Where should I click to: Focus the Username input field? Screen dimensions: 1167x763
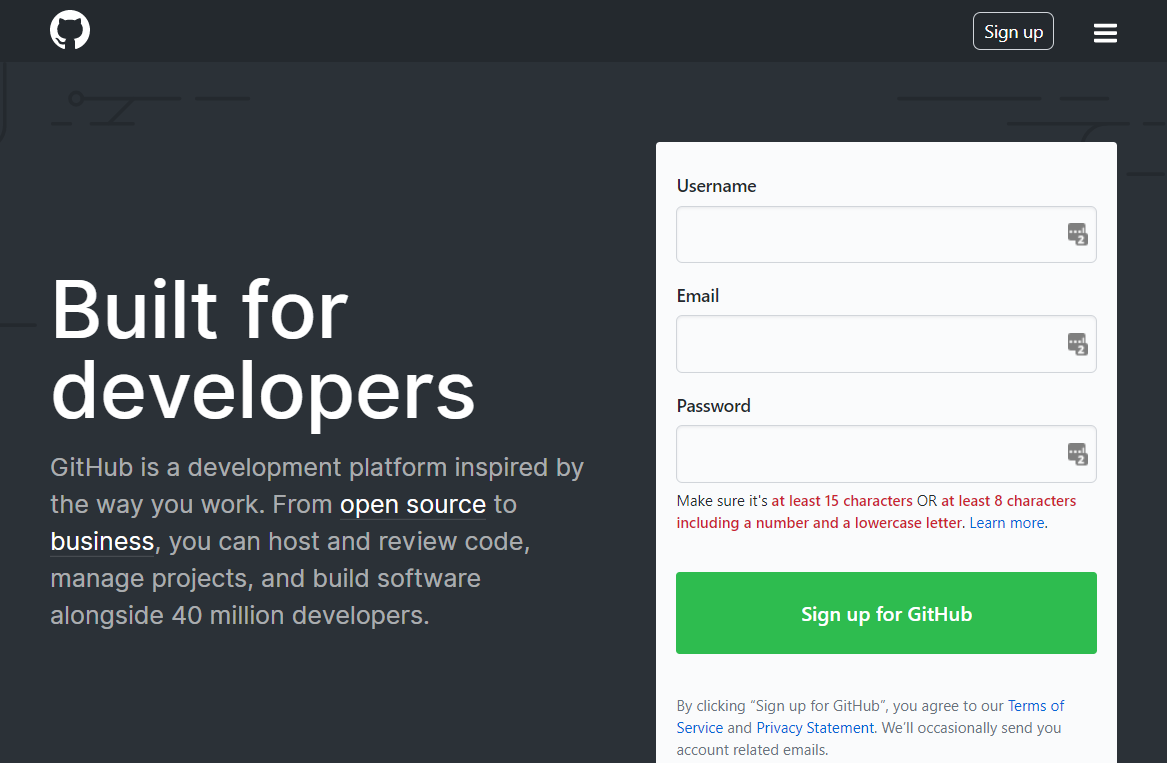pos(886,234)
